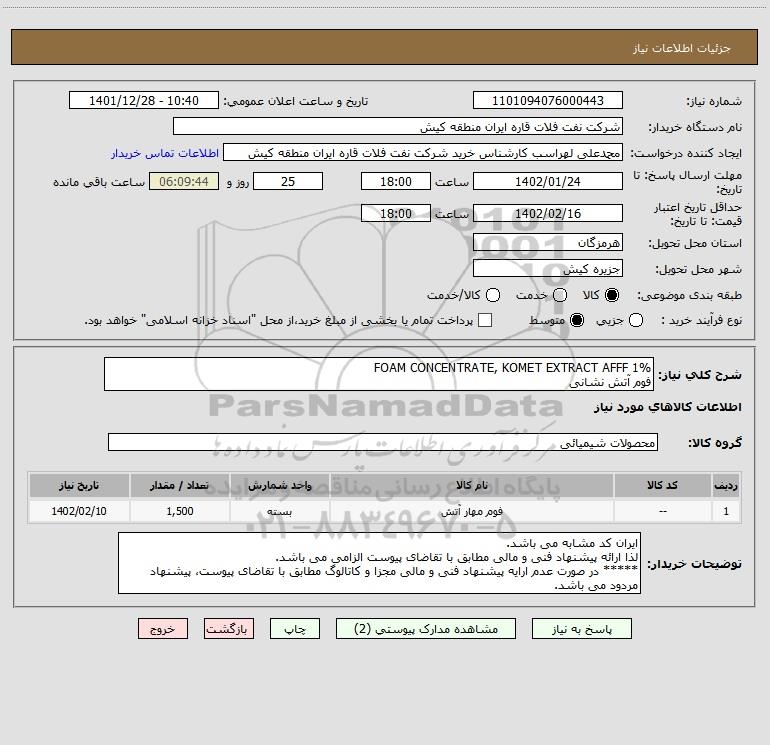Click the شماره نیاز field 1101094076000443

click(548, 100)
